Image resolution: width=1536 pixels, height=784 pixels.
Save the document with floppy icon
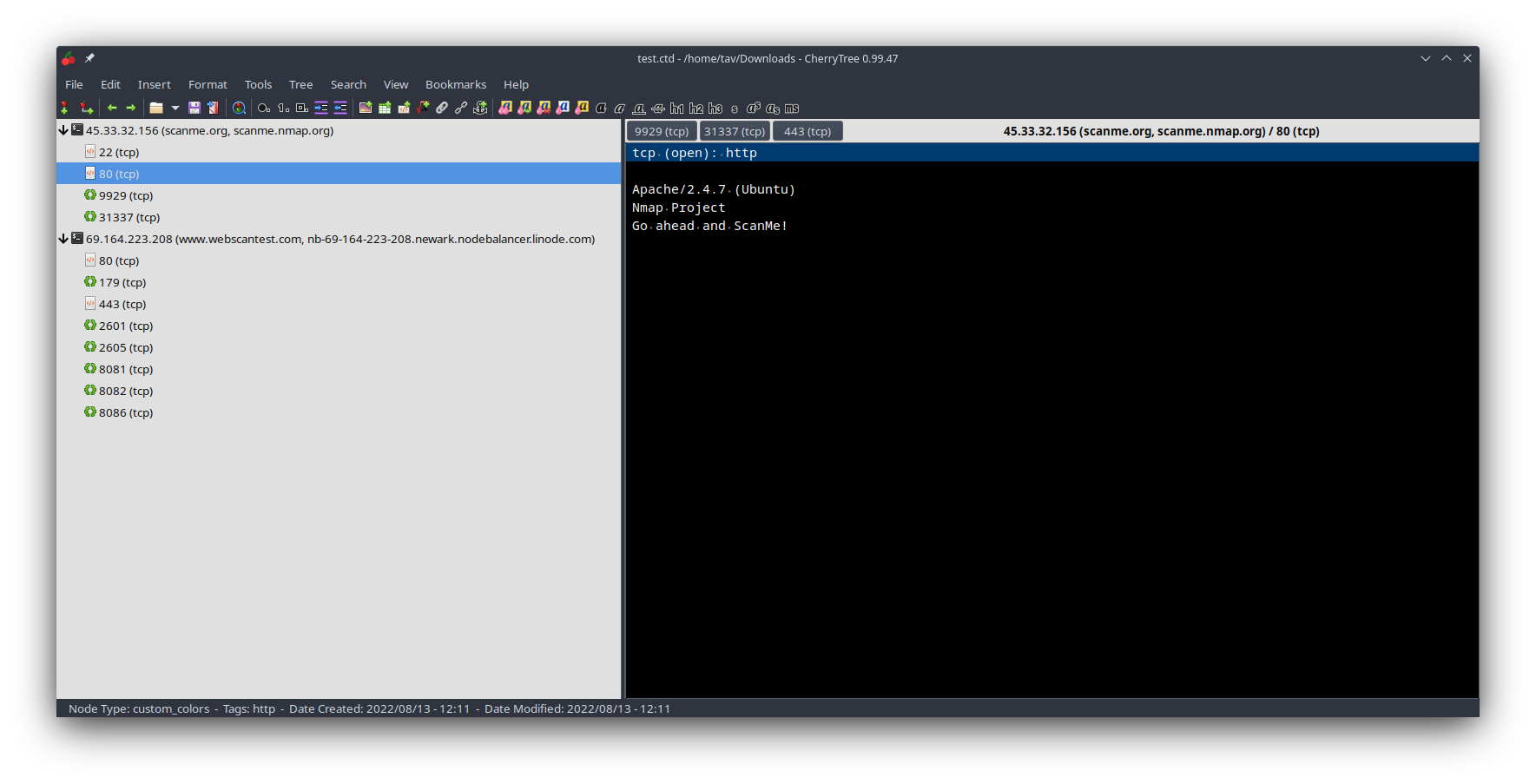point(194,108)
